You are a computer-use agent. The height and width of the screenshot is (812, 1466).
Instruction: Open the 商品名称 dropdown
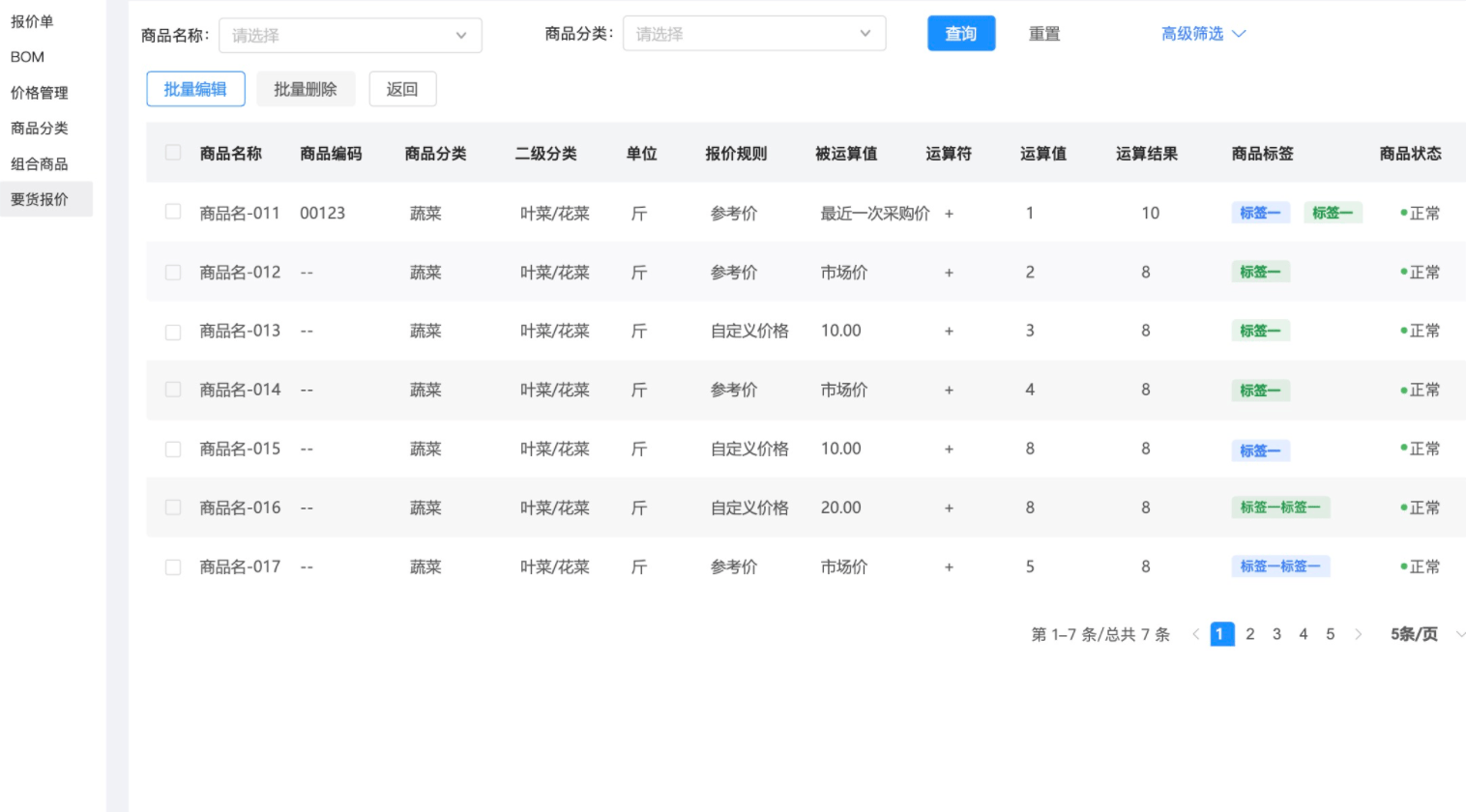click(350, 36)
